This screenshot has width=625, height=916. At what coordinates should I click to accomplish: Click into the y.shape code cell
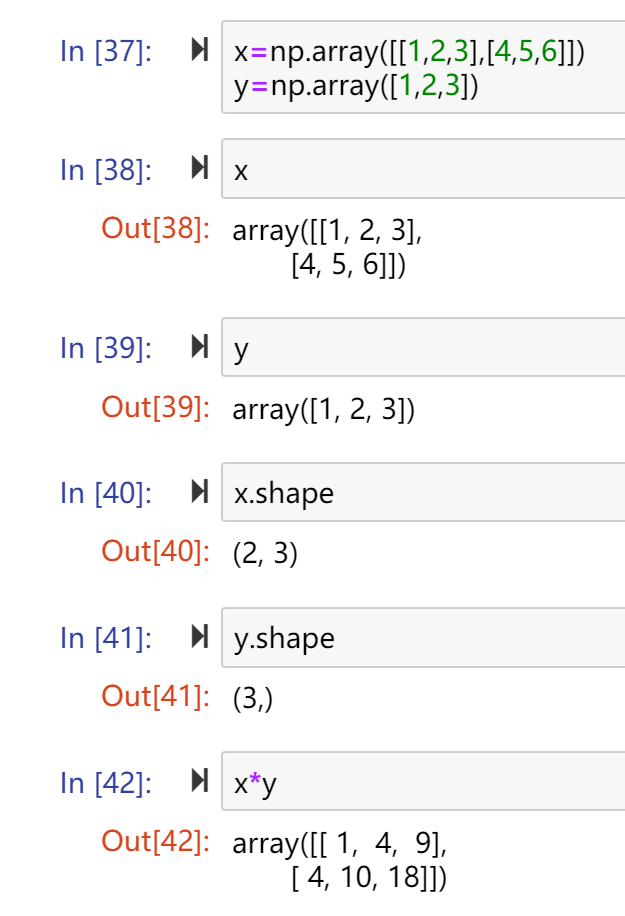(x=423, y=637)
